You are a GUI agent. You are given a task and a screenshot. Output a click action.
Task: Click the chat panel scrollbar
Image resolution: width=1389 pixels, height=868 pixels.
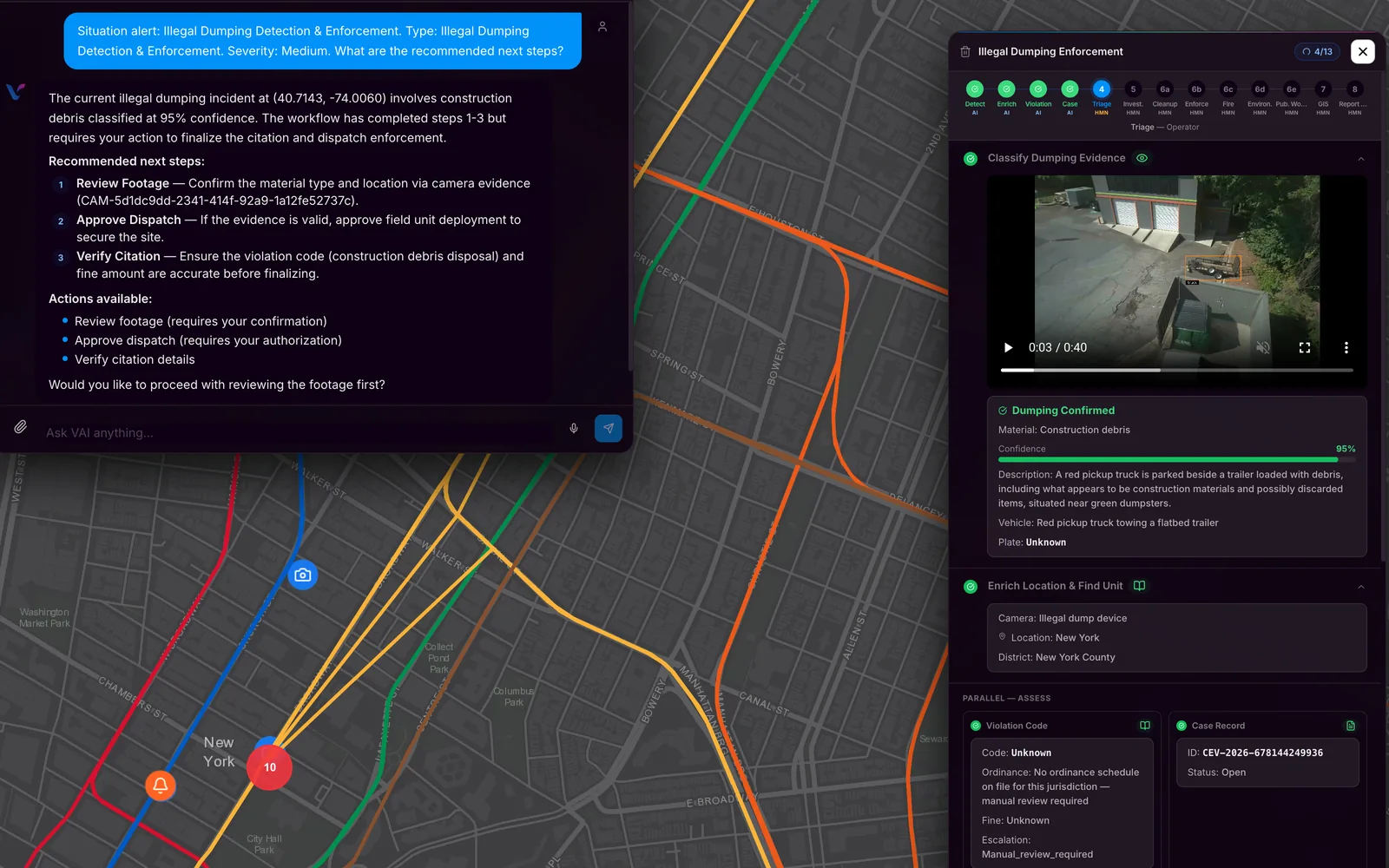click(629, 187)
